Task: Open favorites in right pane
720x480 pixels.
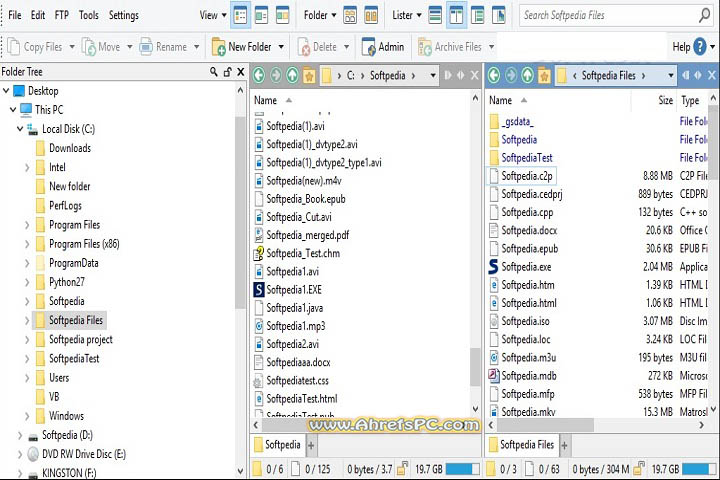Action: coord(544,75)
